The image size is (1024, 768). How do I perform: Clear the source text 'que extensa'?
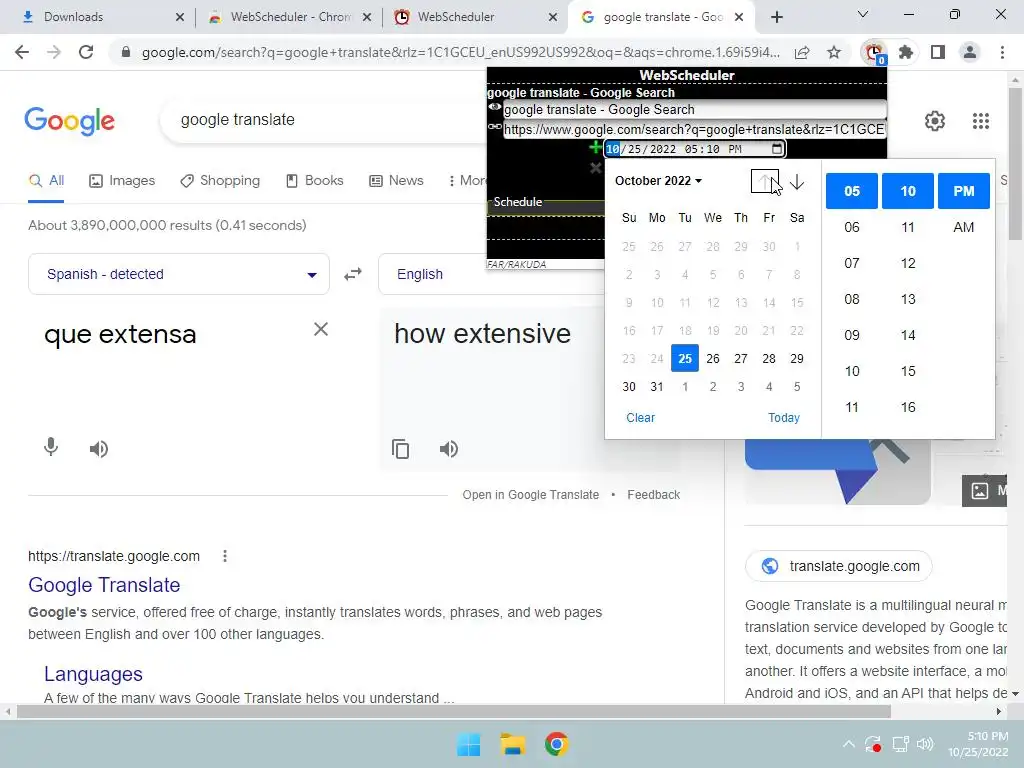[x=321, y=329]
